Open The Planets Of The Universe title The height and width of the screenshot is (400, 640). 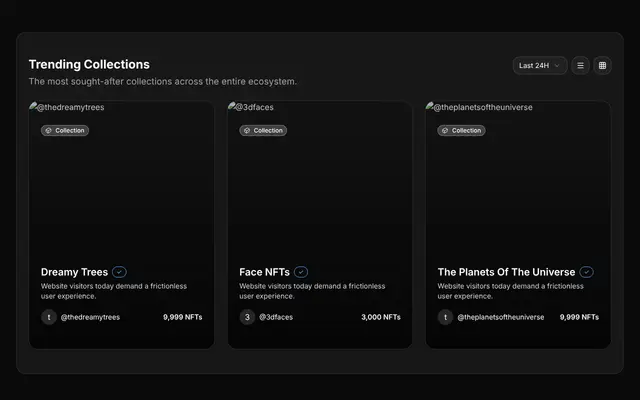(506, 272)
